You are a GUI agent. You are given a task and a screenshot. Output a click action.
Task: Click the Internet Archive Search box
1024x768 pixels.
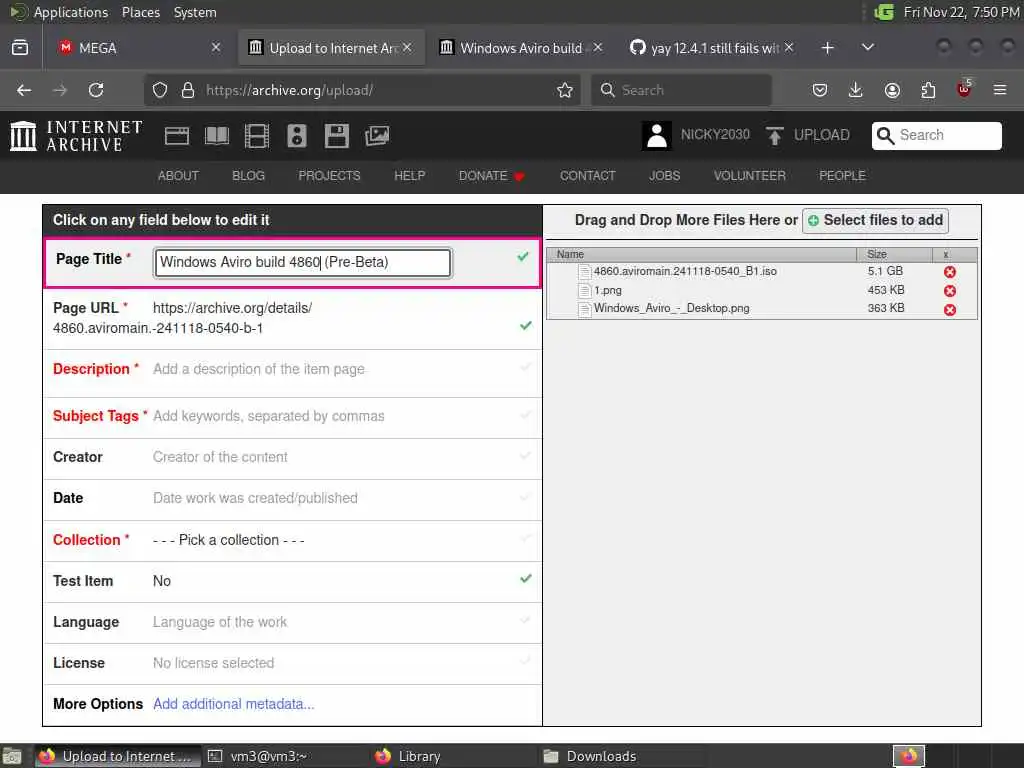coord(936,135)
